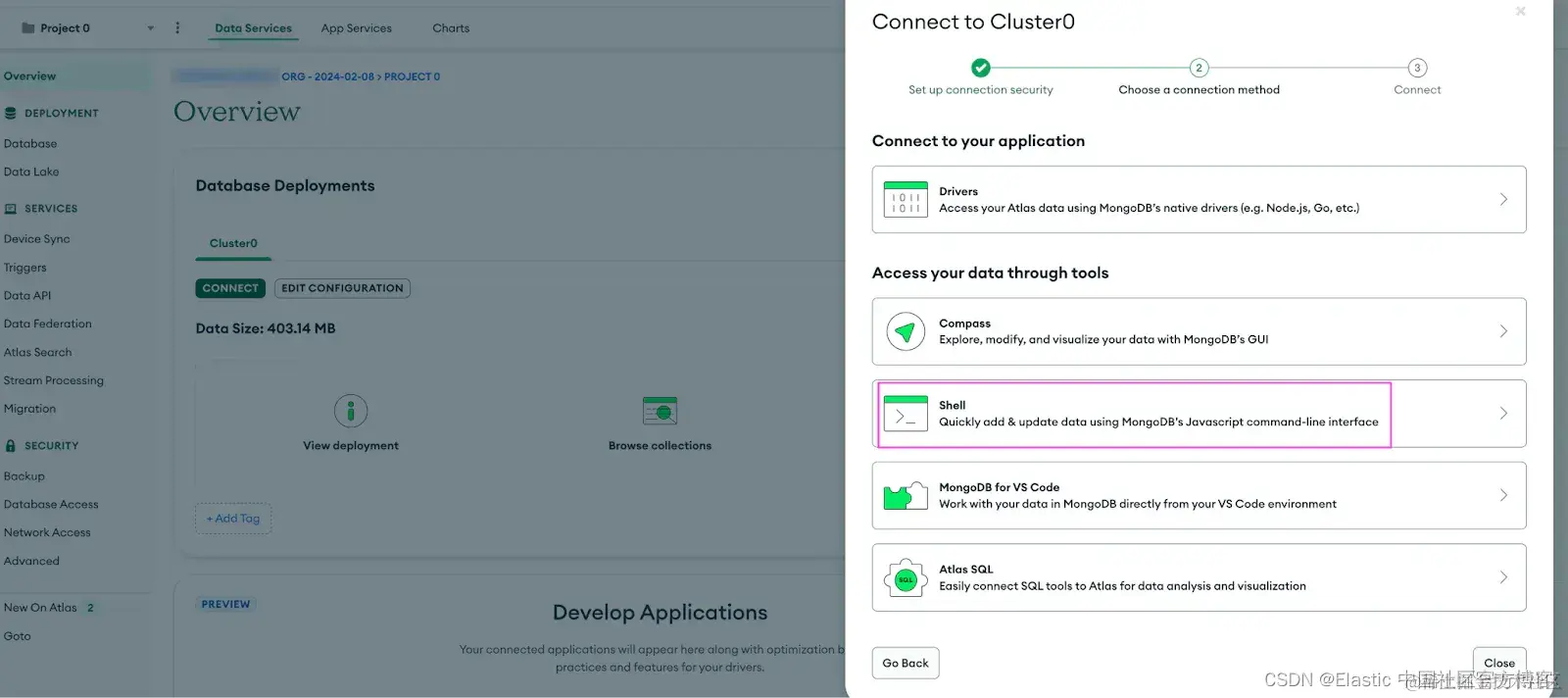Click the Go Back button
The width and height of the screenshot is (1568, 698).
tap(906, 664)
